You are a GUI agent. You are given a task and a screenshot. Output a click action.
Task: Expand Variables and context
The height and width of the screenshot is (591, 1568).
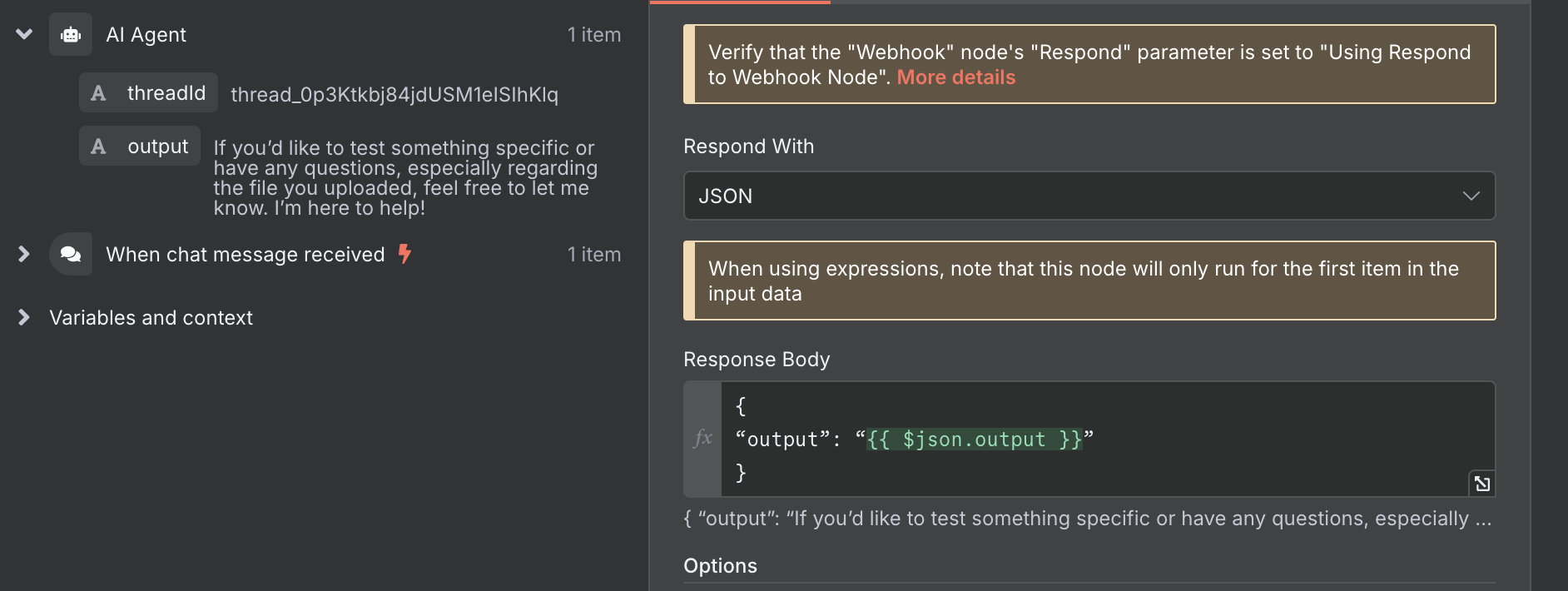(x=24, y=318)
